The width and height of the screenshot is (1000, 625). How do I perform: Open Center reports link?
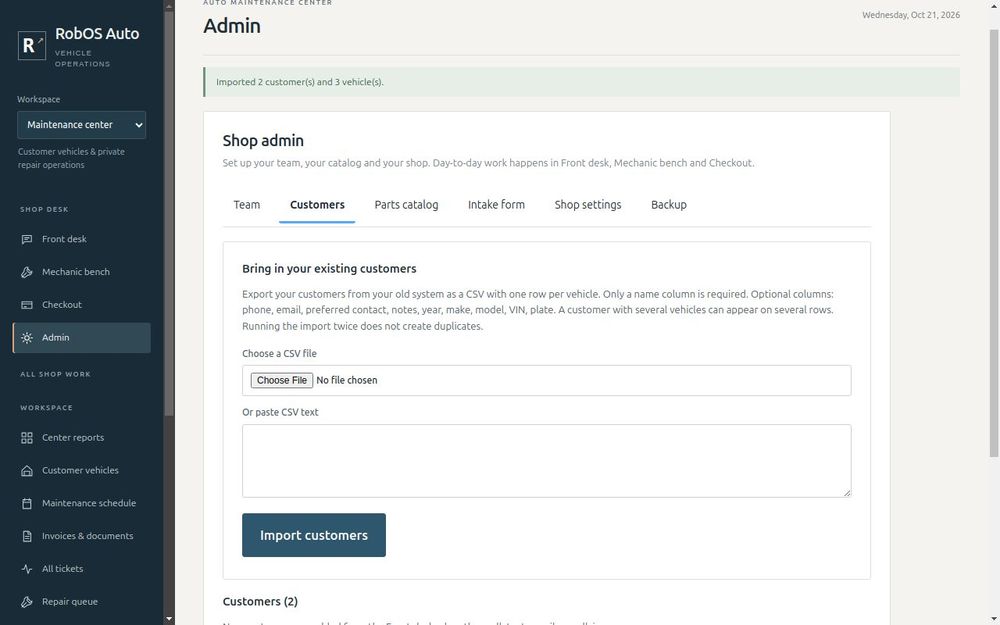[82, 438]
